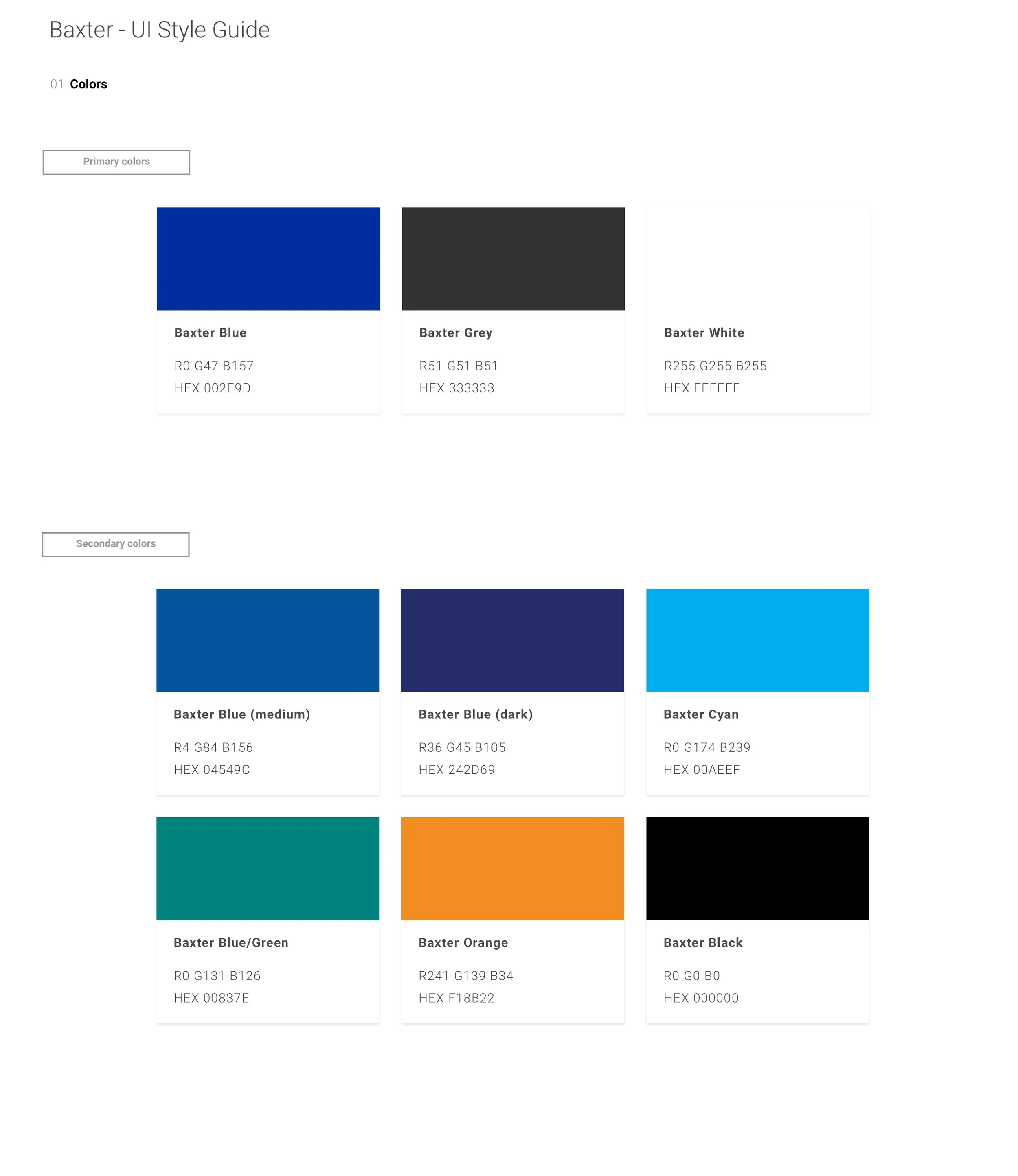
Task: Click the Baxter Orange name label
Action: point(463,943)
